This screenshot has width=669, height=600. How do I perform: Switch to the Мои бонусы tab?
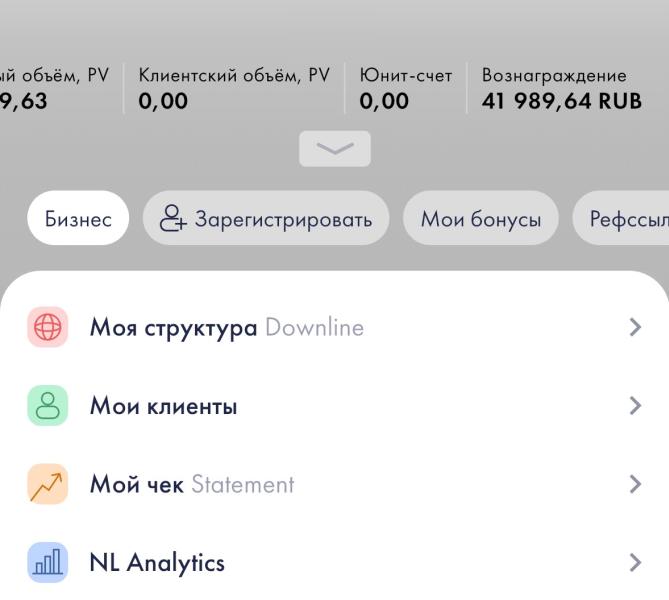[x=481, y=219]
